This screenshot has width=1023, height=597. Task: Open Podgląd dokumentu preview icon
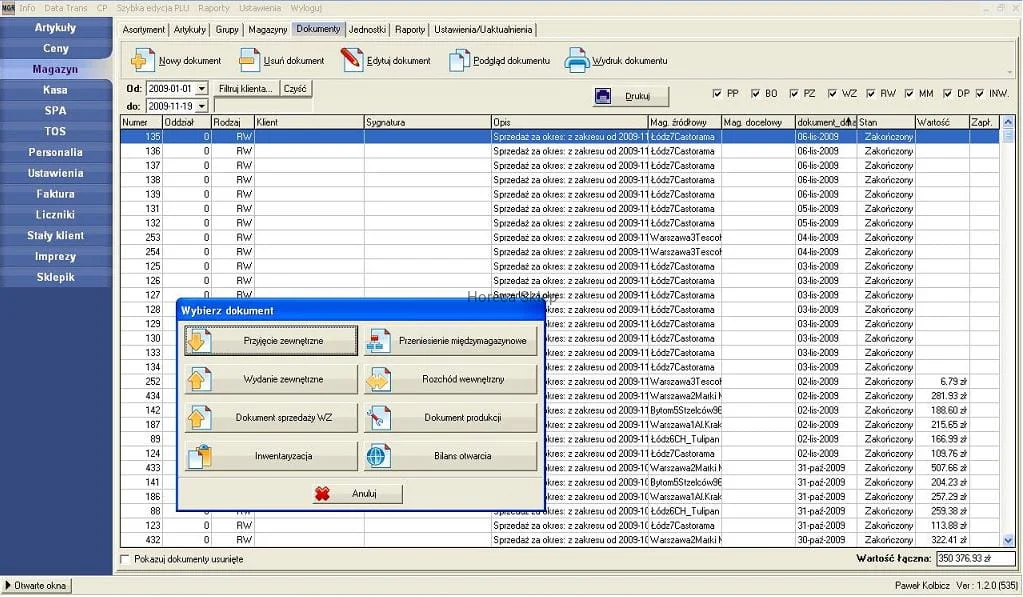[x=458, y=61]
